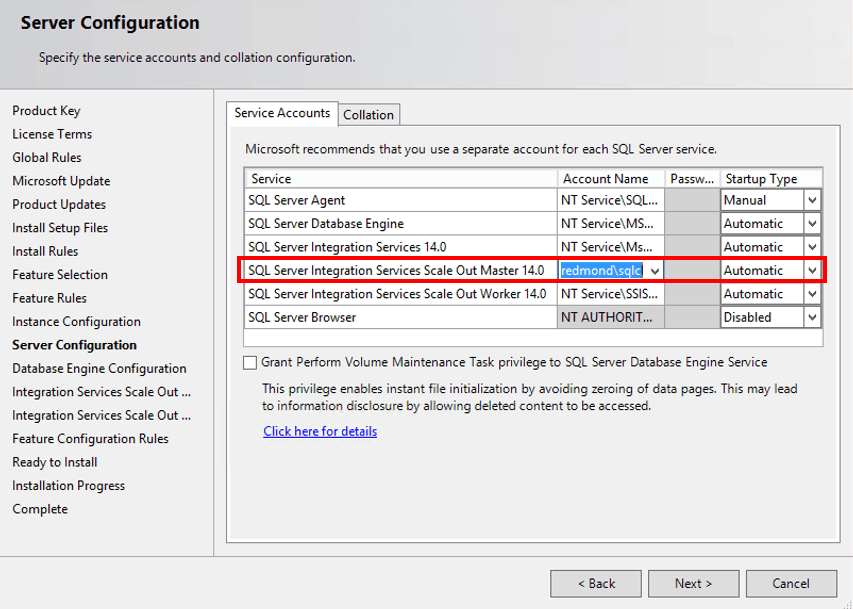Click Installation Progress step in sidebar
853x609 pixels.
(69, 485)
